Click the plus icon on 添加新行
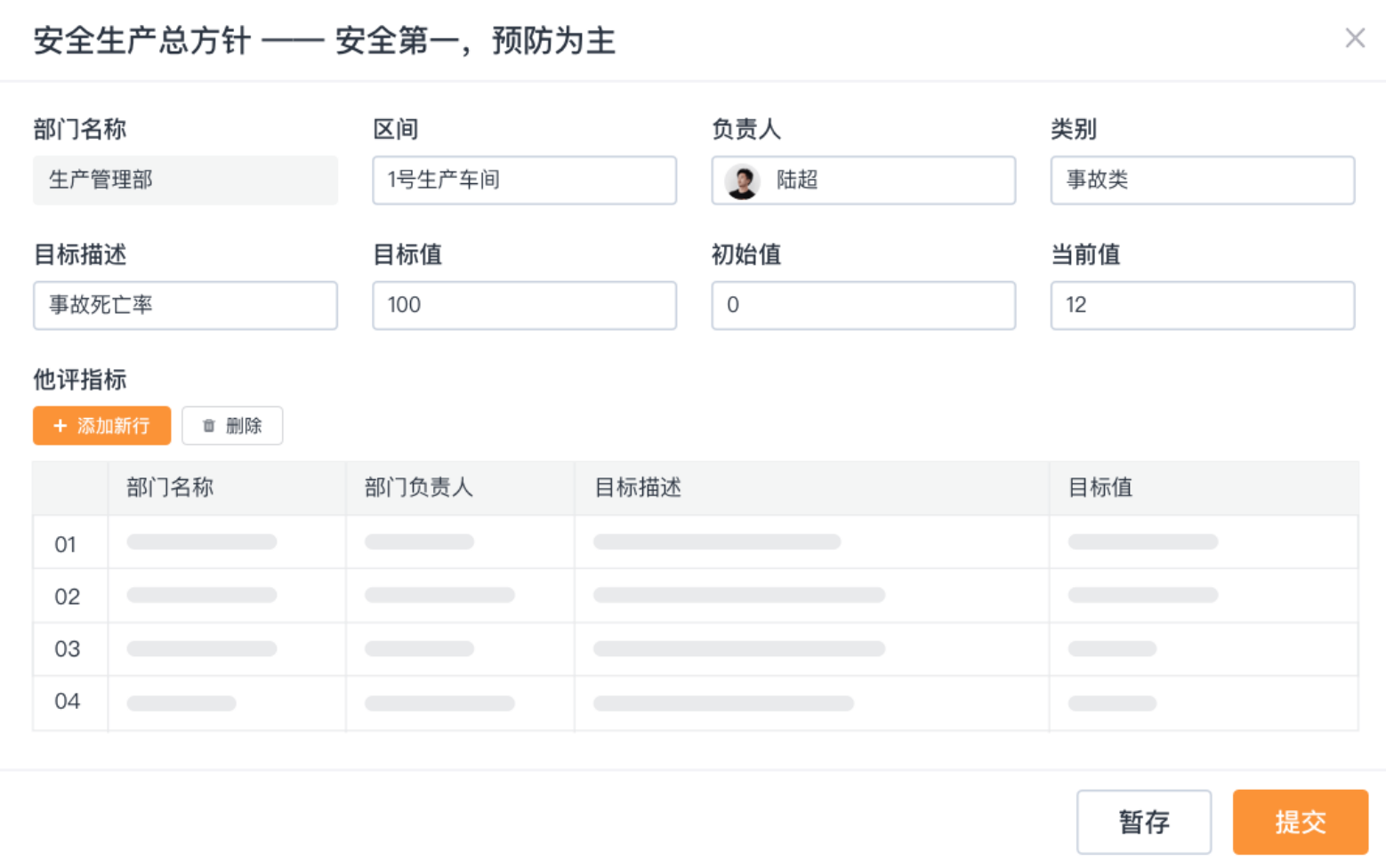Image resolution: width=1386 pixels, height=868 pixels. [60, 426]
